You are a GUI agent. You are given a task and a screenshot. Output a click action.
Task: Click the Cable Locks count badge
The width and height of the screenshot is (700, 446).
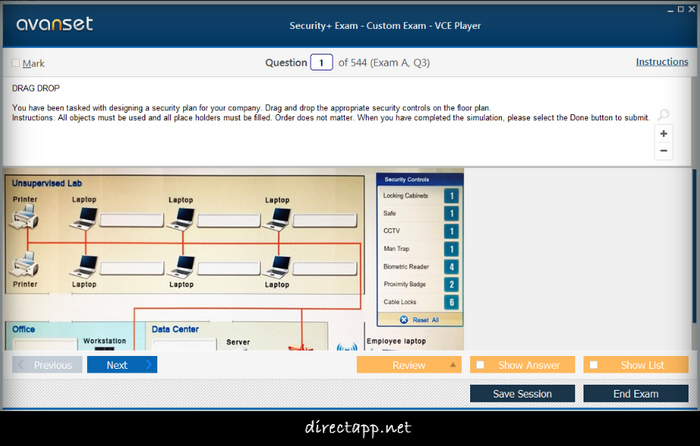pyautogui.click(x=452, y=302)
